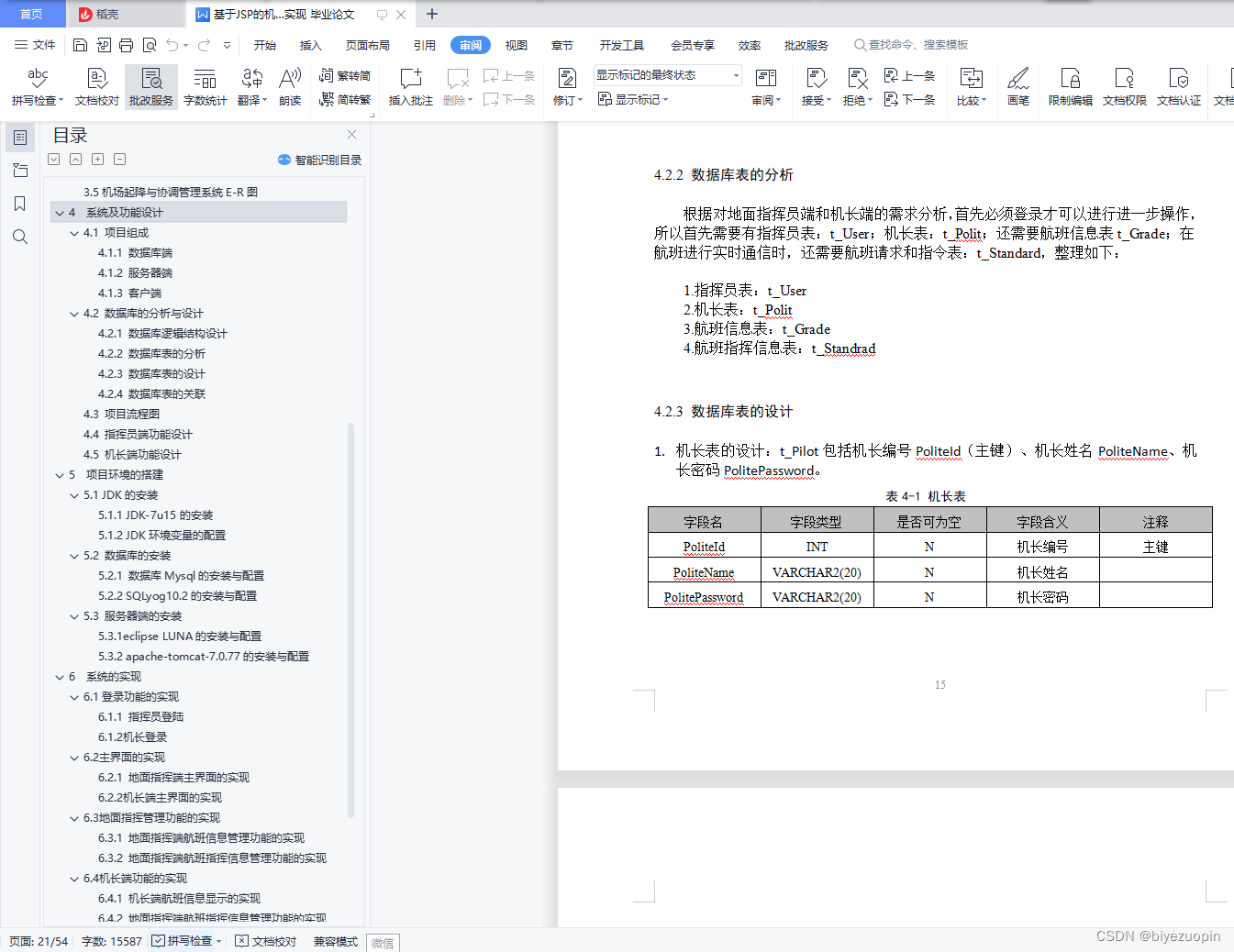The height and width of the screenshot is (952, 1234).
Task: Open the 文件 menu
Action: (35, 45)
